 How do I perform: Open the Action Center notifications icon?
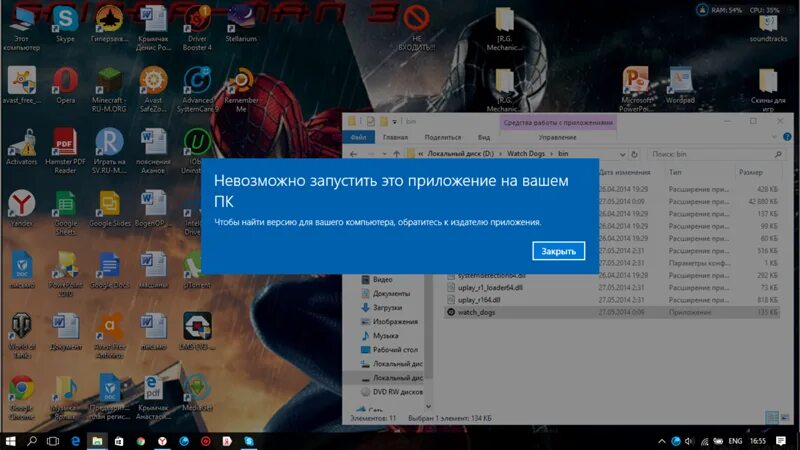(x=781, y=441)
